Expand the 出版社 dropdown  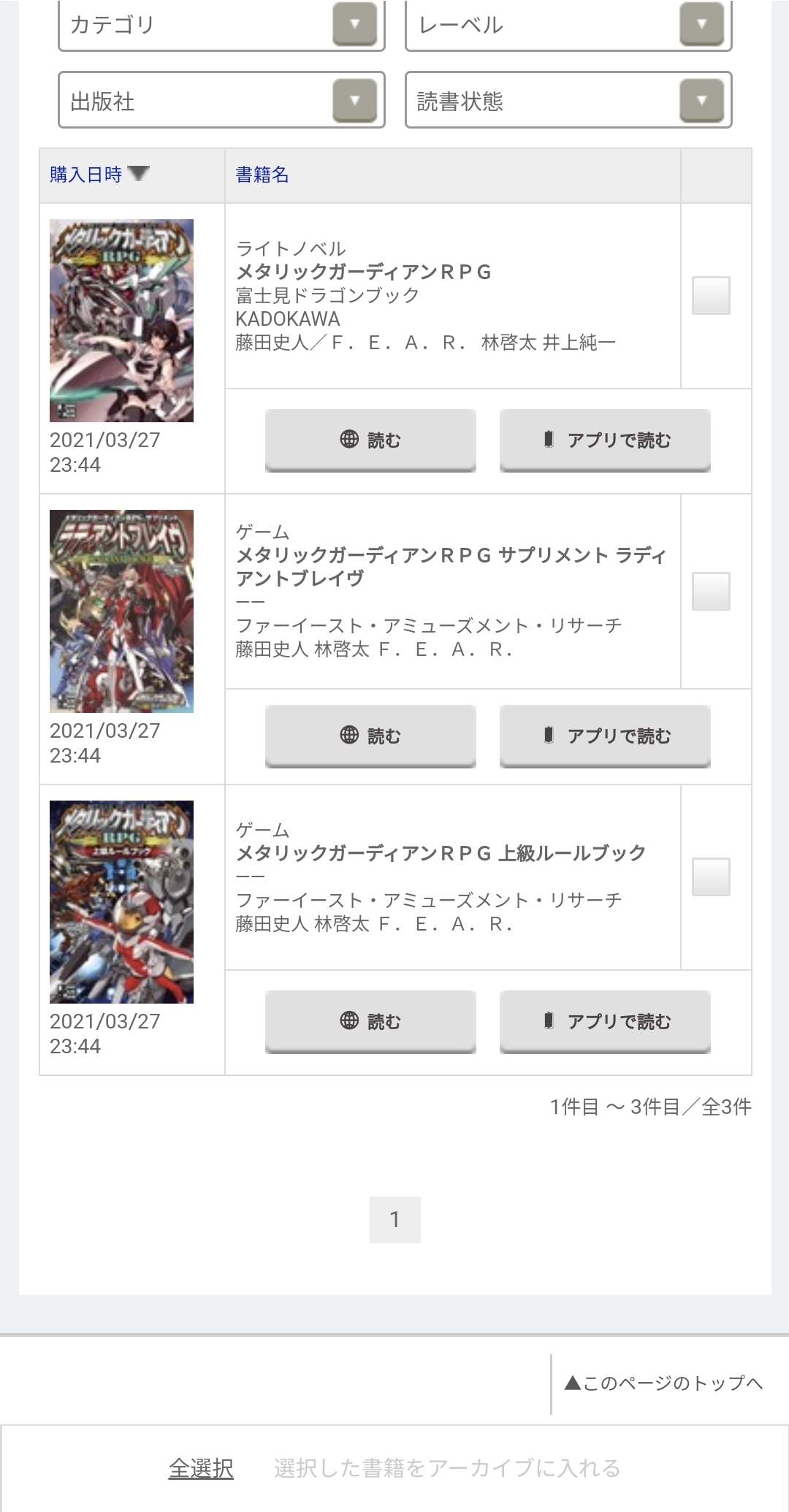pyautogui.click(x=221, y=100)
